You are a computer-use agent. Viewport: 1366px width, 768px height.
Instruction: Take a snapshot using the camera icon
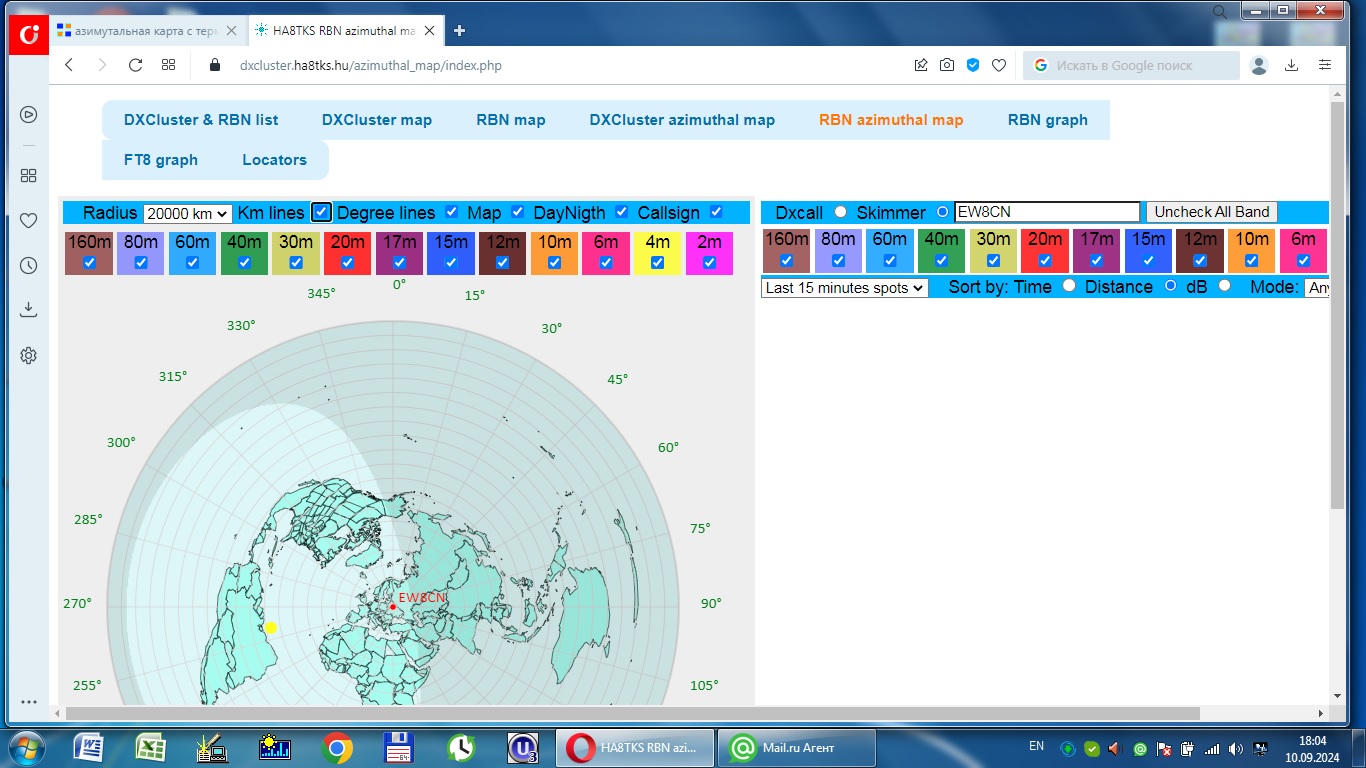click(x=946, y=65)
